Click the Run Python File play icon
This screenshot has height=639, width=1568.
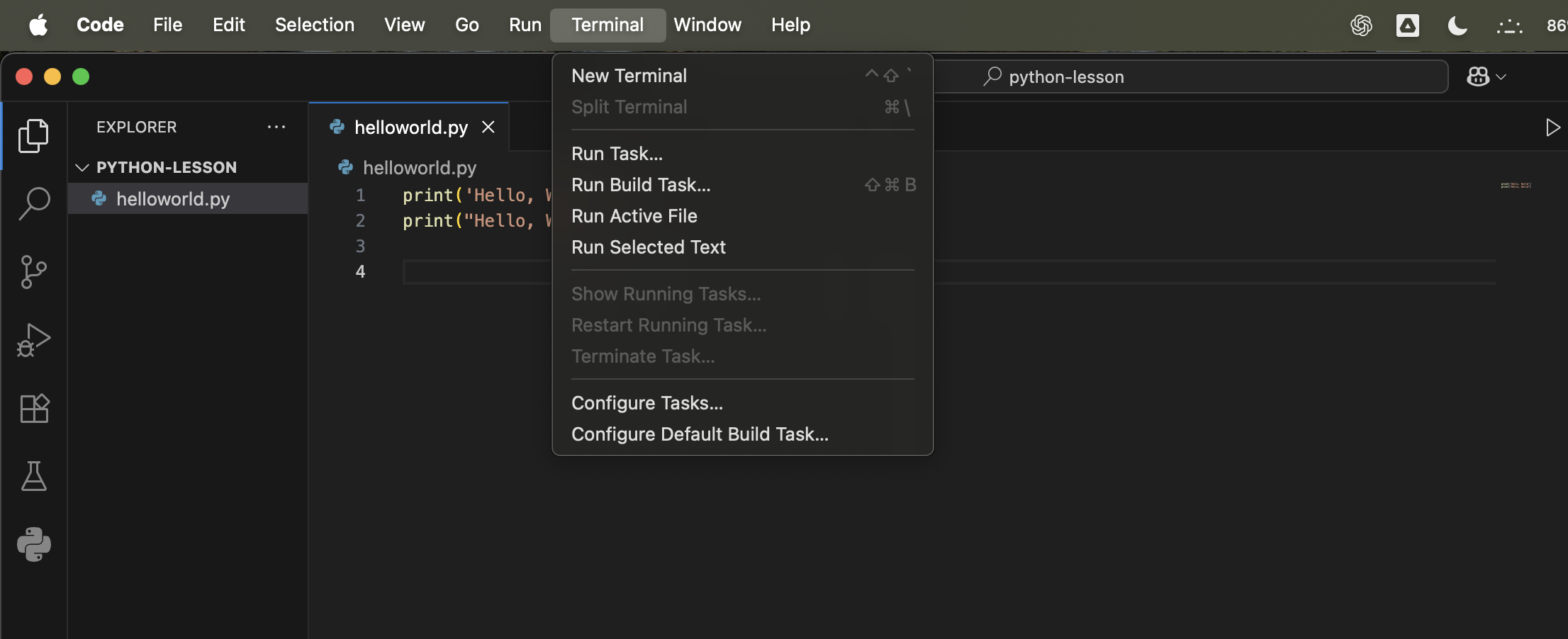(x=1552, y=128)
